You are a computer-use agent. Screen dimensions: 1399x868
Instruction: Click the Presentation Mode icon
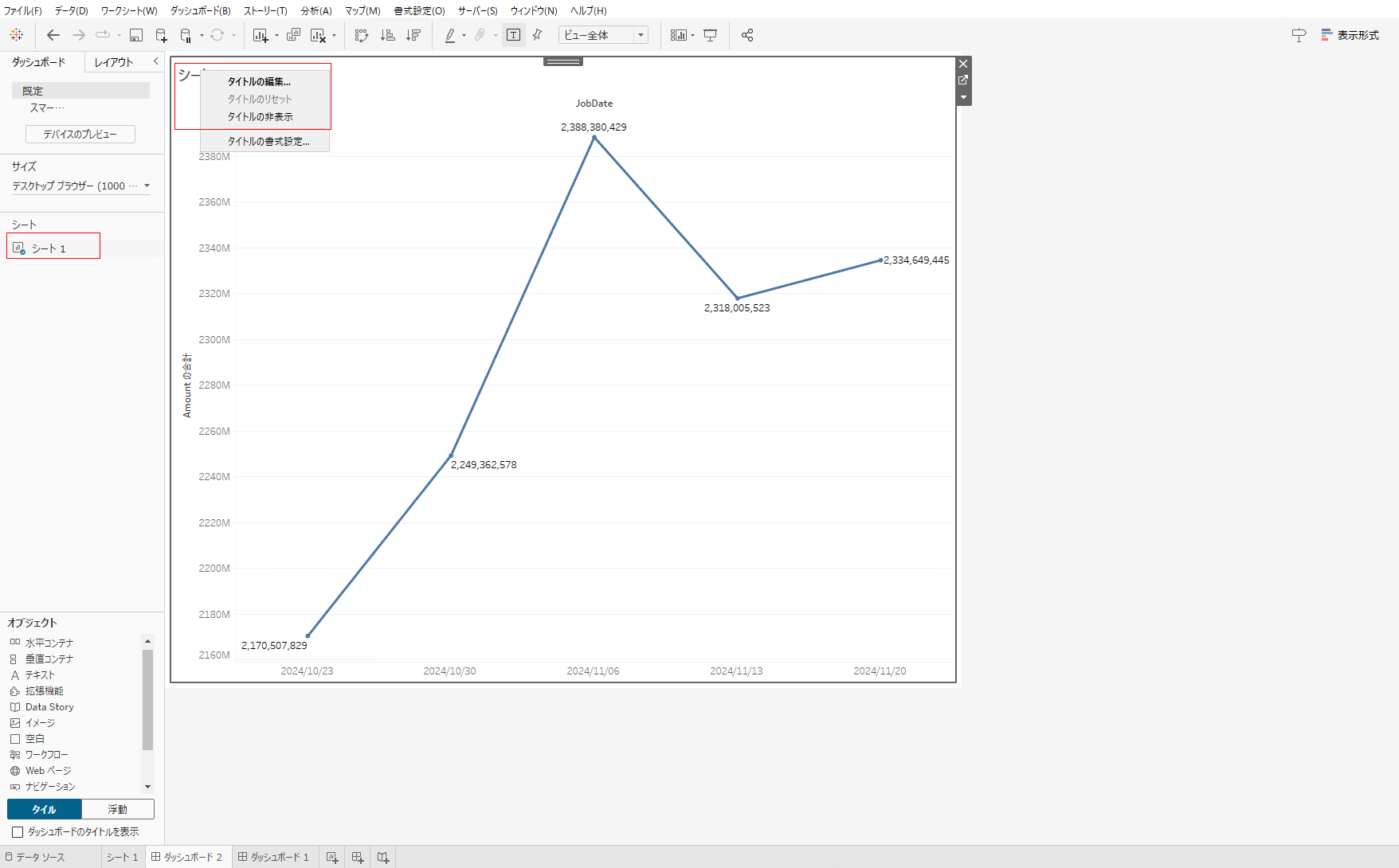point(711,35)
